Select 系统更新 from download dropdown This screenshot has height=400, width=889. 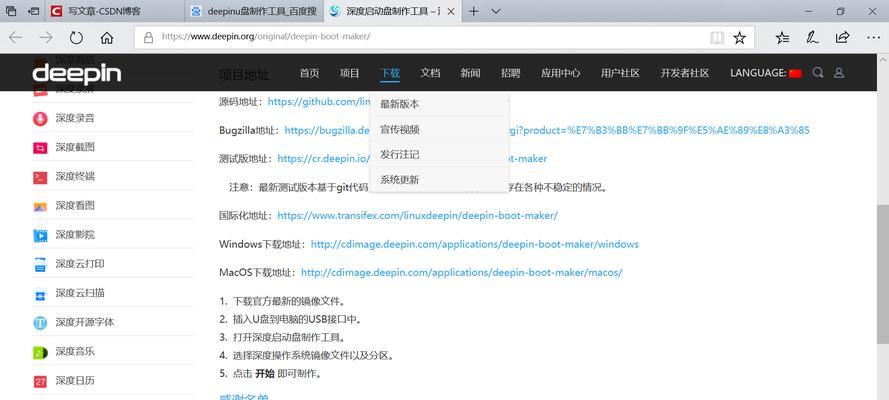coord(439,180)
